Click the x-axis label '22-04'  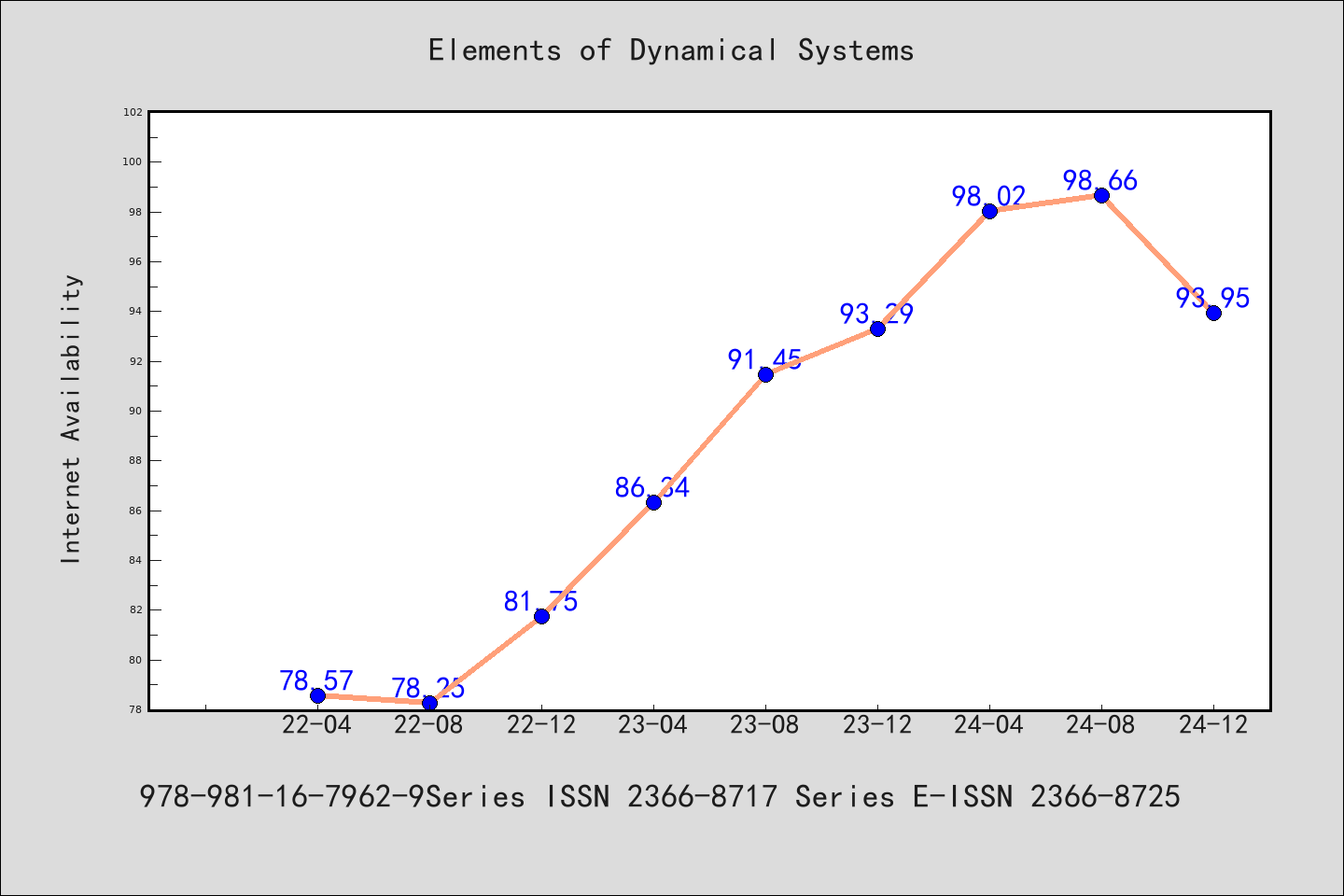(x=317, y=725)
